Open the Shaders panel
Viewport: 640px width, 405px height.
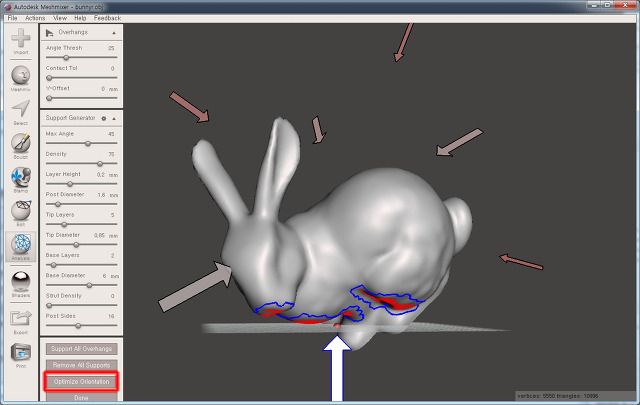coord(21,284)
